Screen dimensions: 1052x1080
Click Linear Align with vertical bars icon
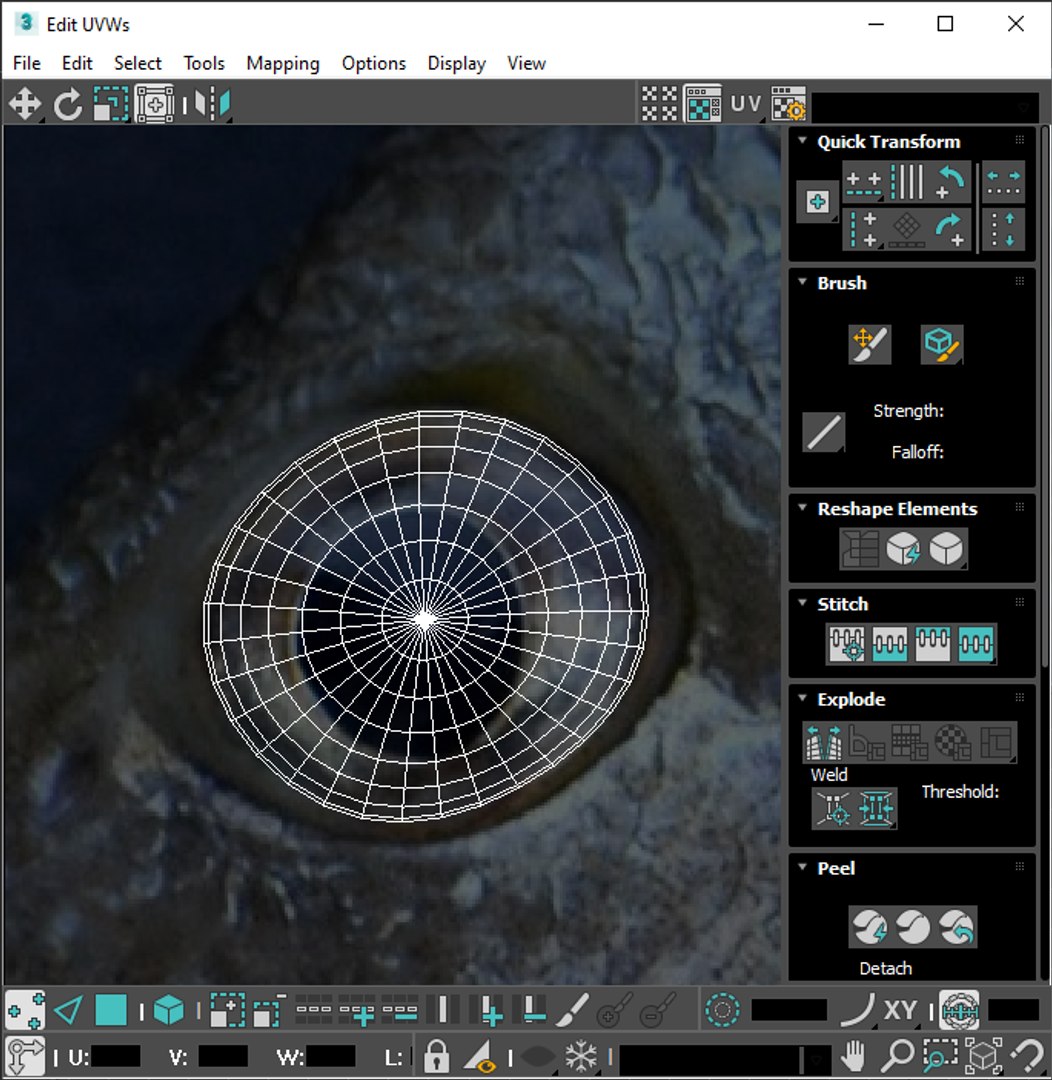tap(907, 183)
